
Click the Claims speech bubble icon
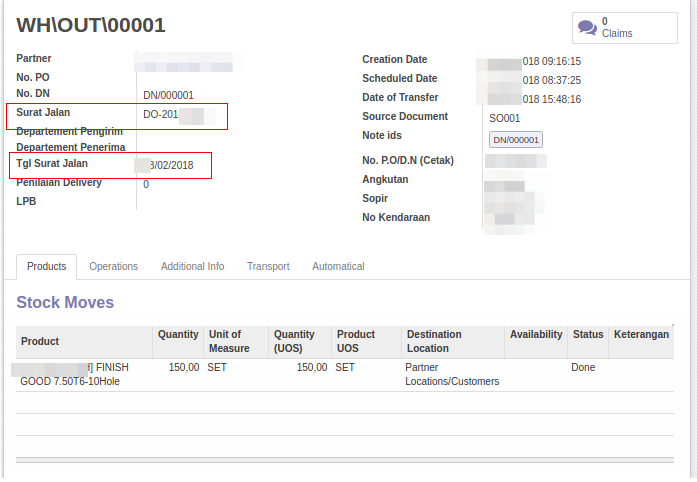tap(588, 27)
